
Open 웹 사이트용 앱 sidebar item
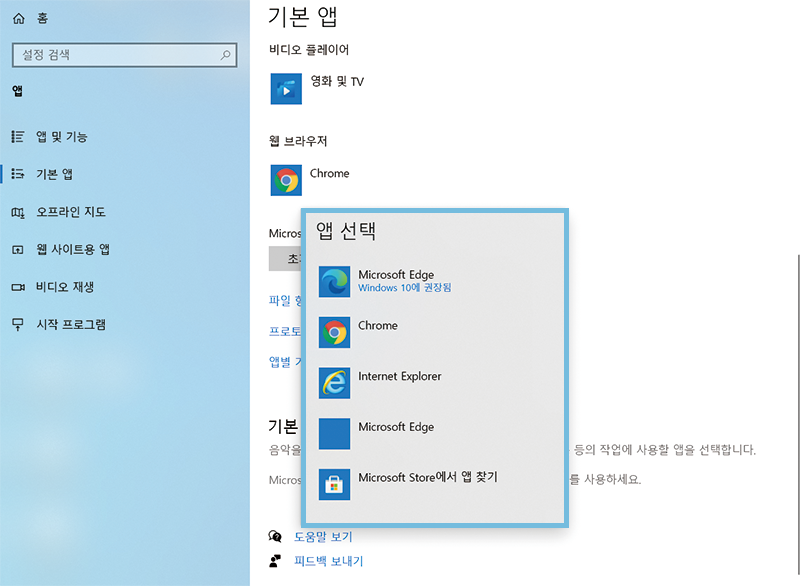tap(73, 249)
